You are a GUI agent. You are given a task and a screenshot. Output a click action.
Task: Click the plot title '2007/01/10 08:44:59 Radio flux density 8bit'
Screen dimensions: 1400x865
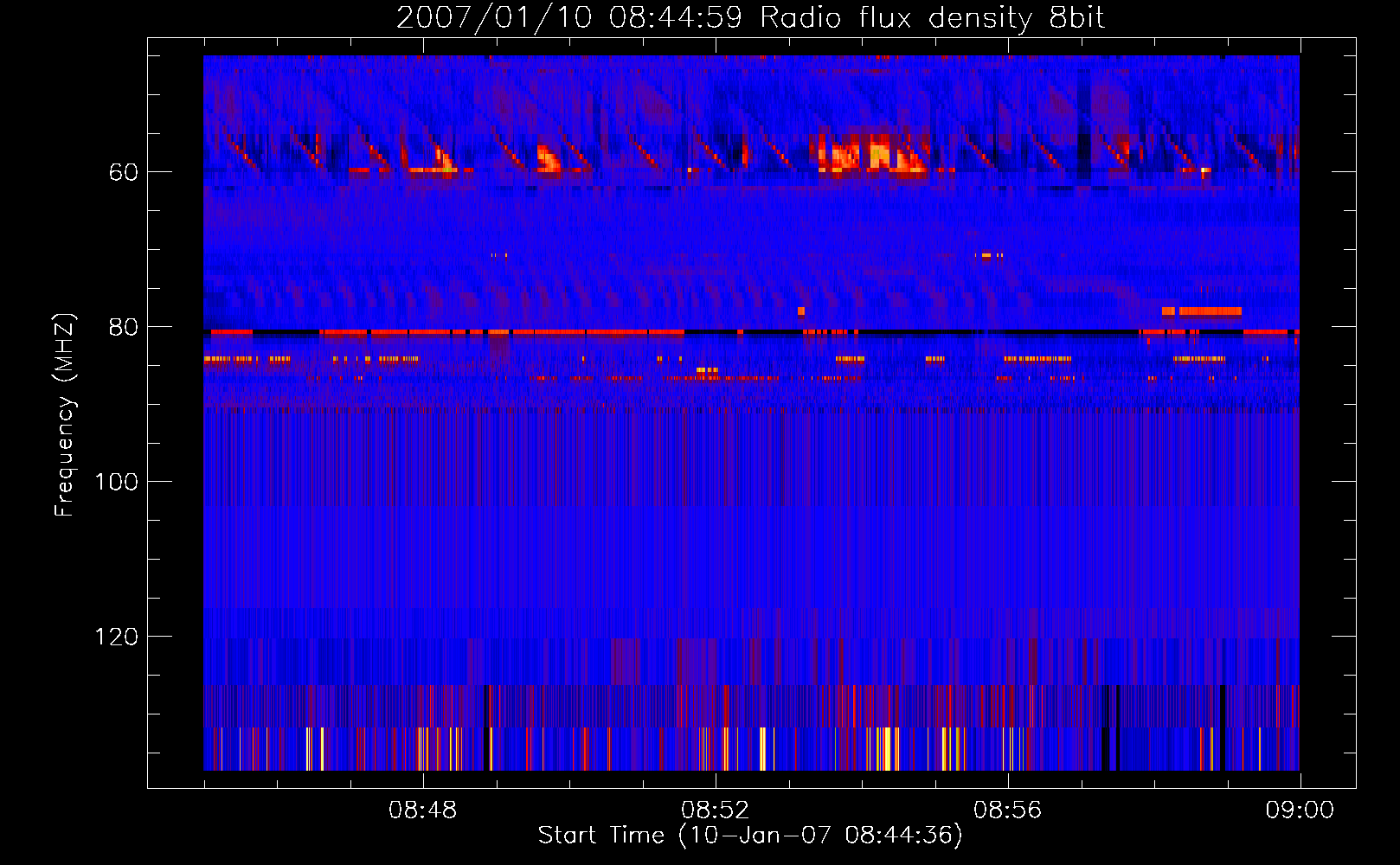point(751,18)
